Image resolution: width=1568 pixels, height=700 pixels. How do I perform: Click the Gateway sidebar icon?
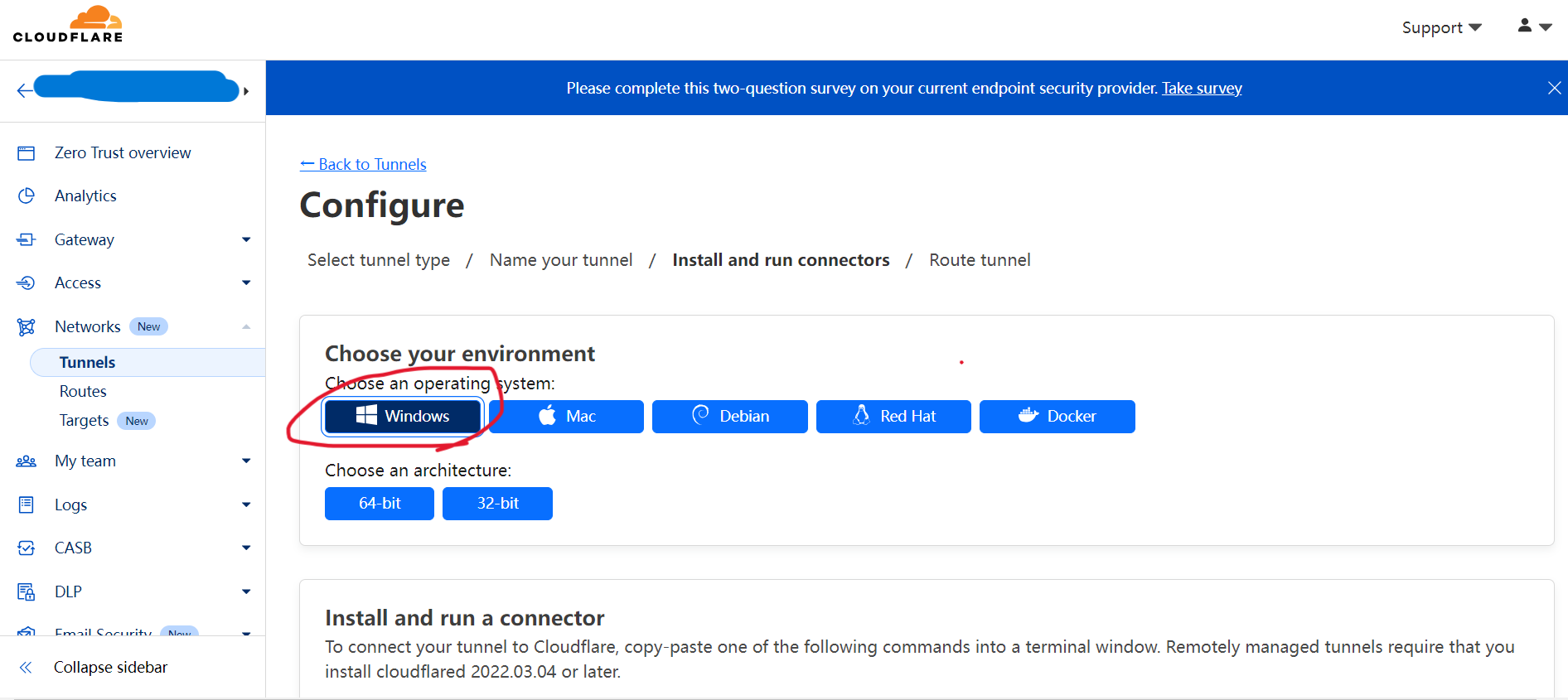27,239
